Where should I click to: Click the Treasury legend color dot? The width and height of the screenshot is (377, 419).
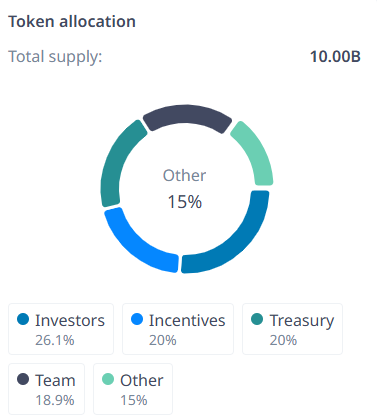point(257,319)
